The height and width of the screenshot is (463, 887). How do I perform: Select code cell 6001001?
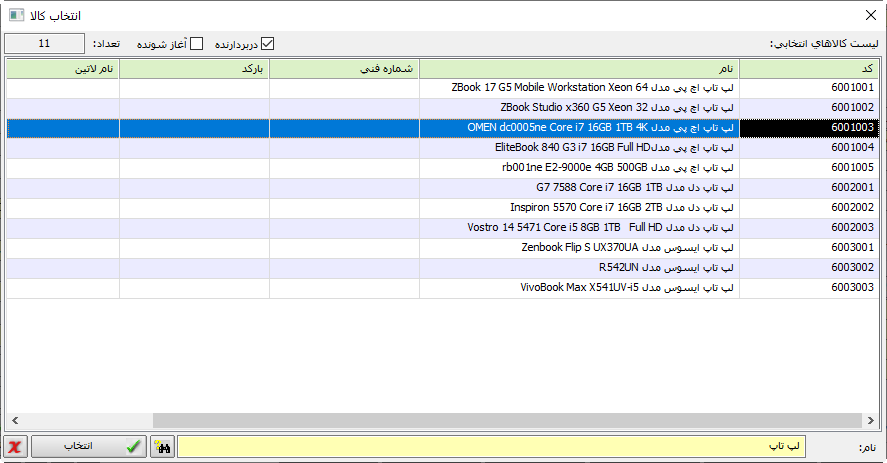(809, 88)
